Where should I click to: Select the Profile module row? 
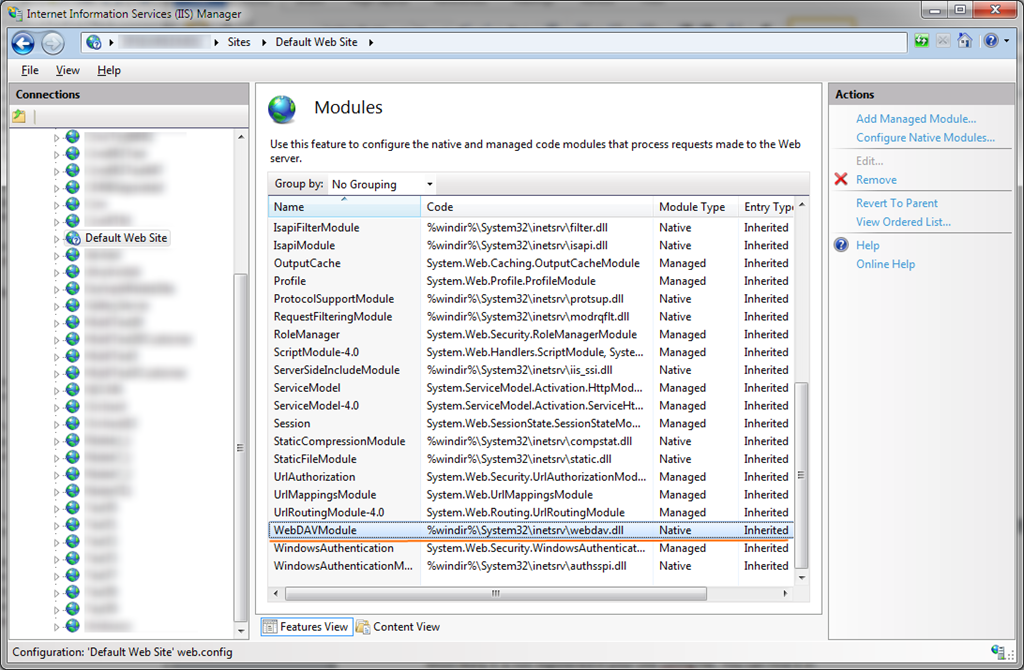click(532, 281)
